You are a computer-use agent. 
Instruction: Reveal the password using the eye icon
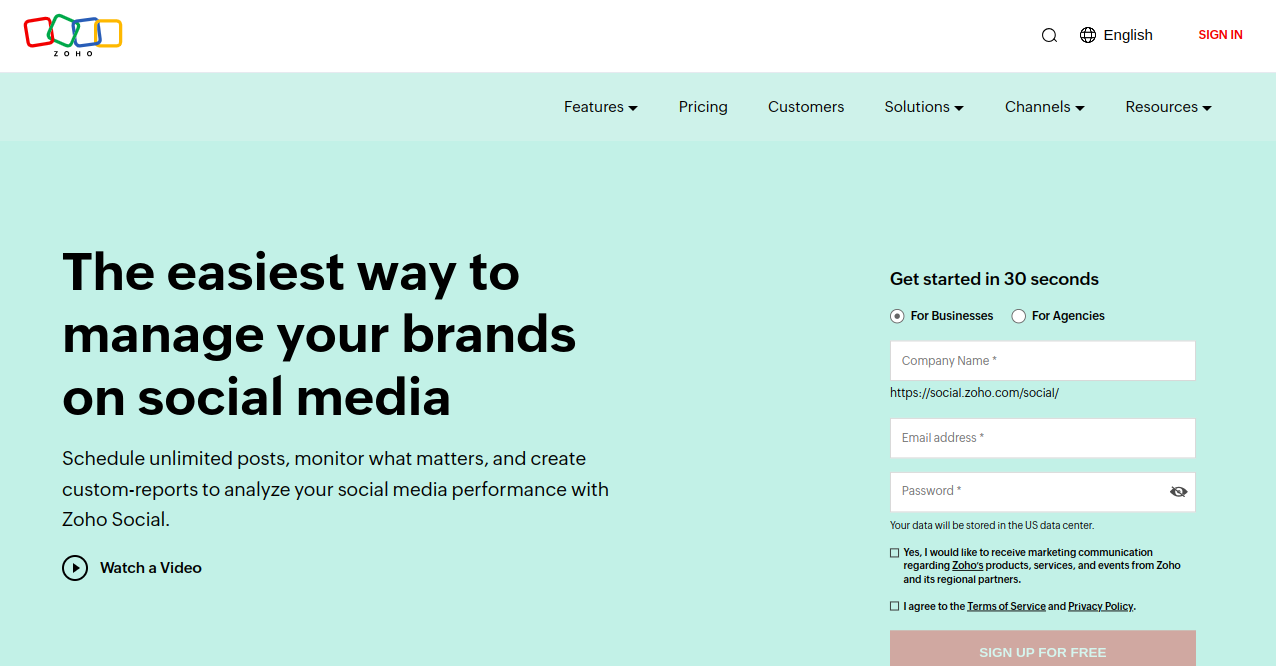[1179, 492]
